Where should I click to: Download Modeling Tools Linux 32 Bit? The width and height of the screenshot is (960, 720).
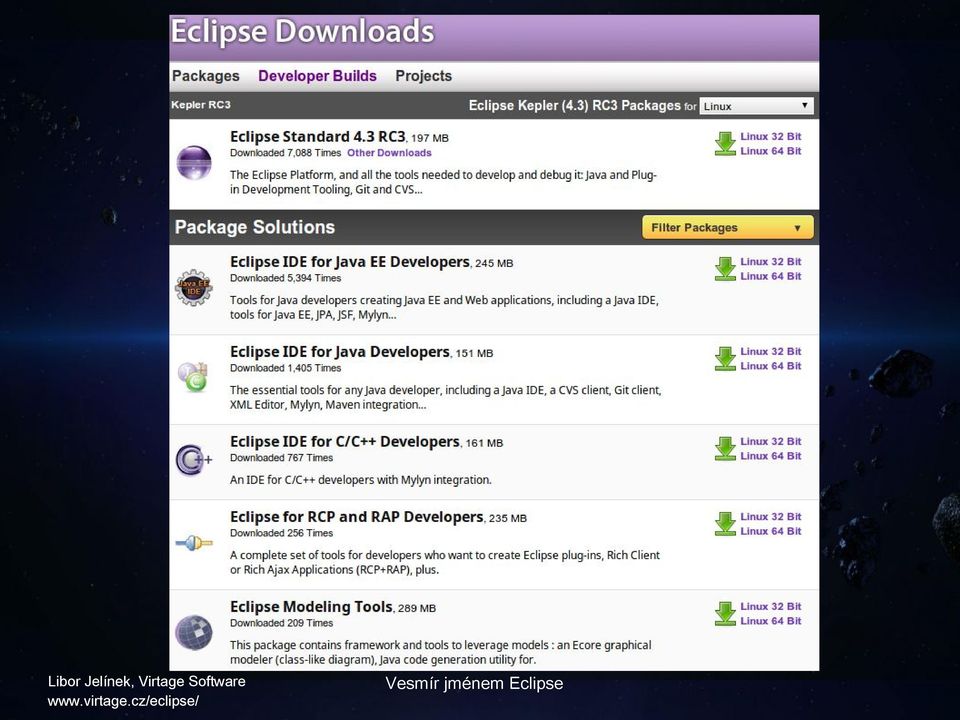771,606
